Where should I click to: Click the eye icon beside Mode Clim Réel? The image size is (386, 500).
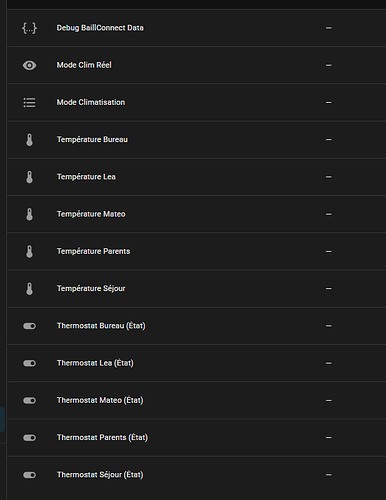pos(29,65)
